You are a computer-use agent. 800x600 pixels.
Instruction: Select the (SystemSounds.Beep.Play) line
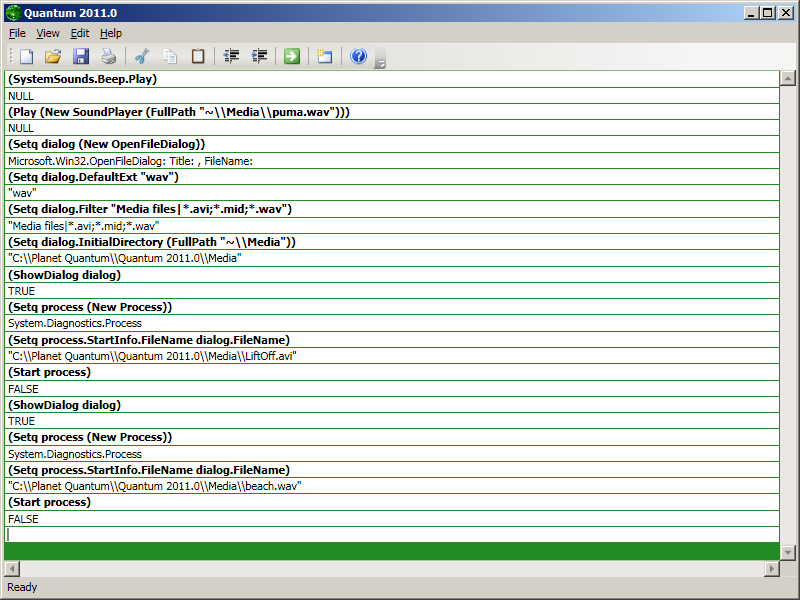coord(392,79)
